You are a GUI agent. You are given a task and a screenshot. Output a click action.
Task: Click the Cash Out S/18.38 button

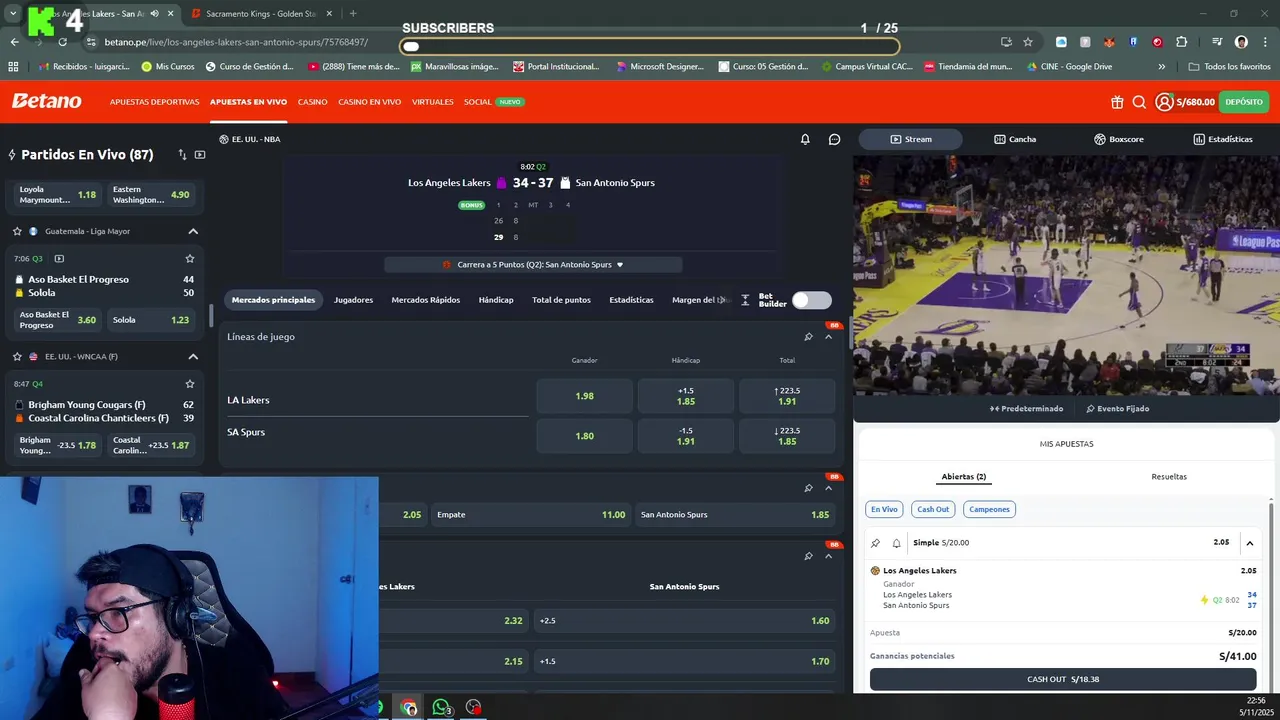click(1063, 679)
